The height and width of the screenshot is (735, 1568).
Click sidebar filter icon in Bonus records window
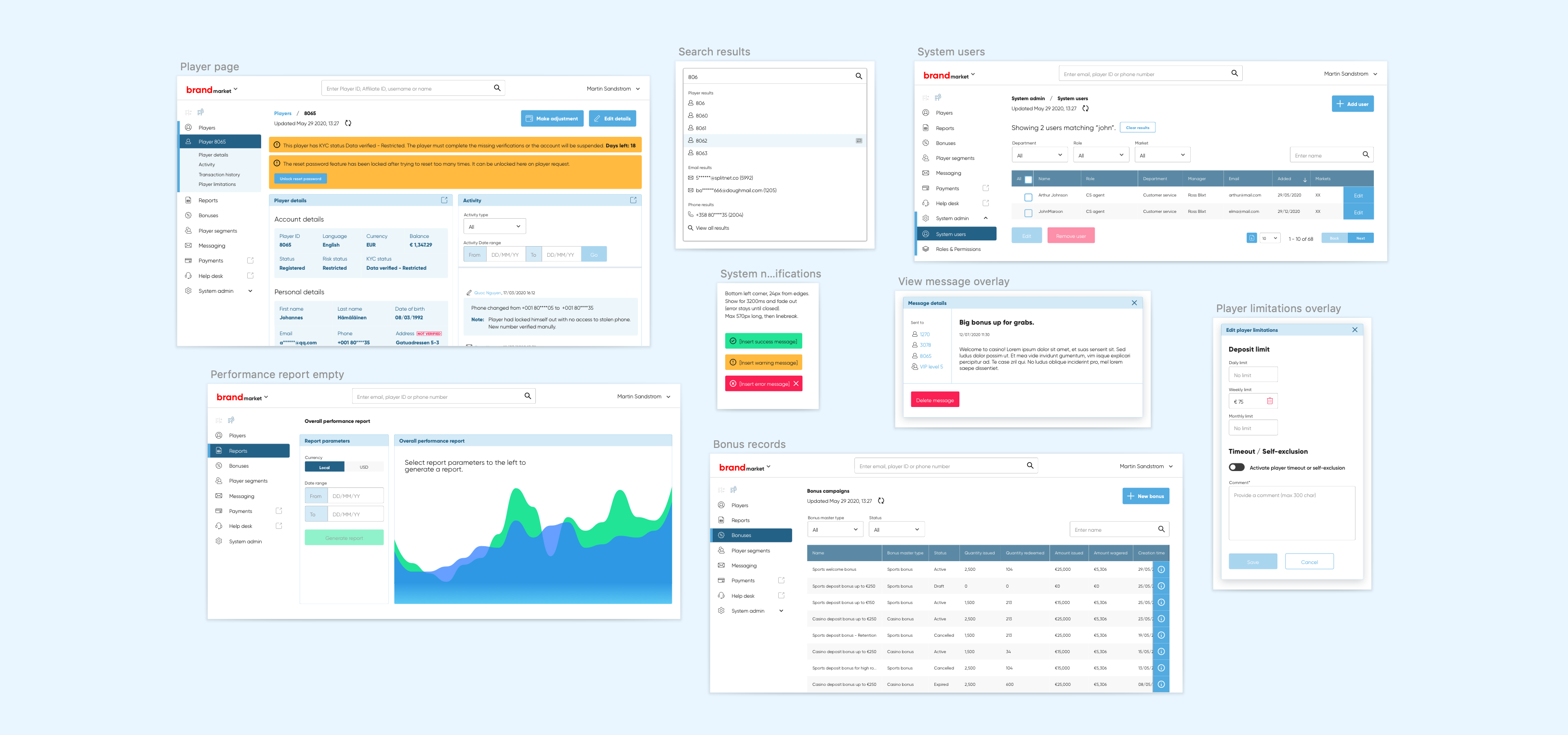[x=733, y=489]
